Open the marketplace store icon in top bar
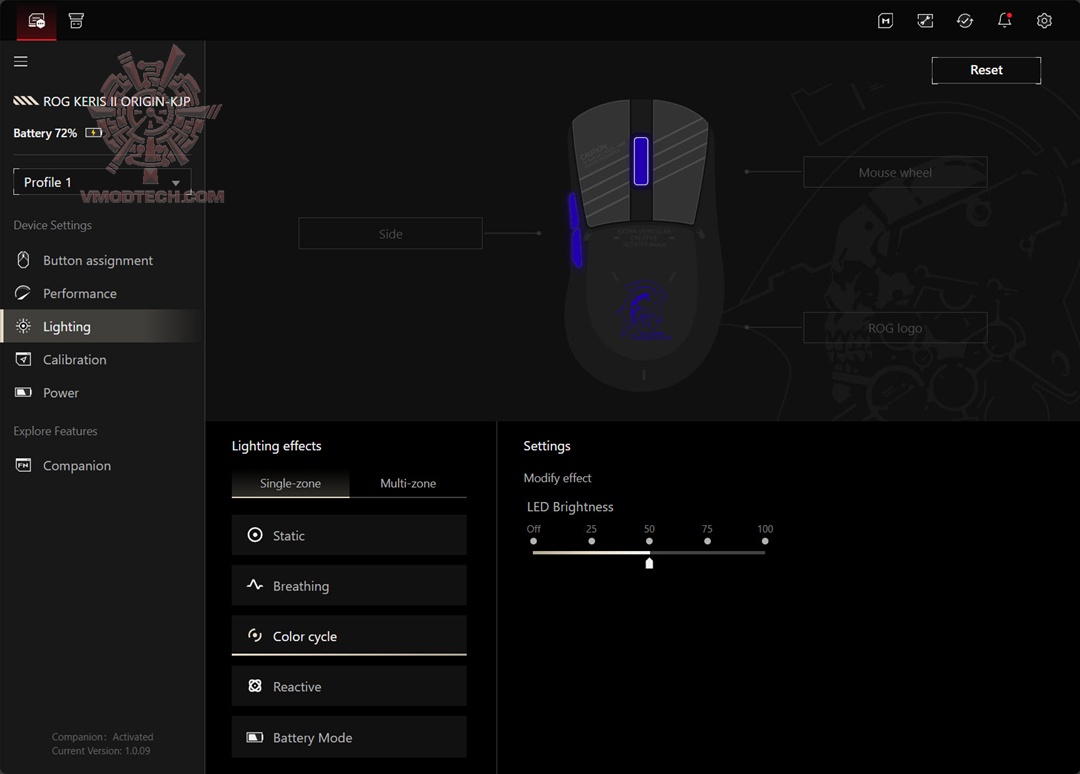 point(76,21)
